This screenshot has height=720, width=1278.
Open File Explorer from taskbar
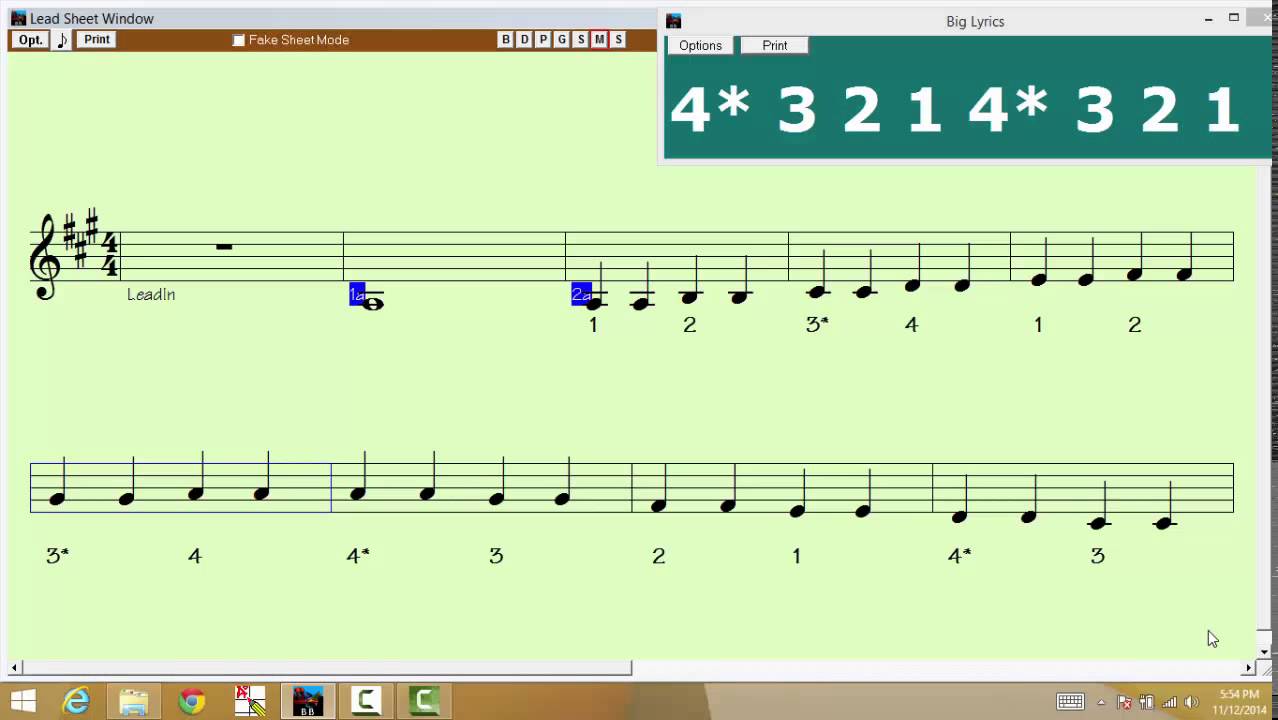click(134, 702)
